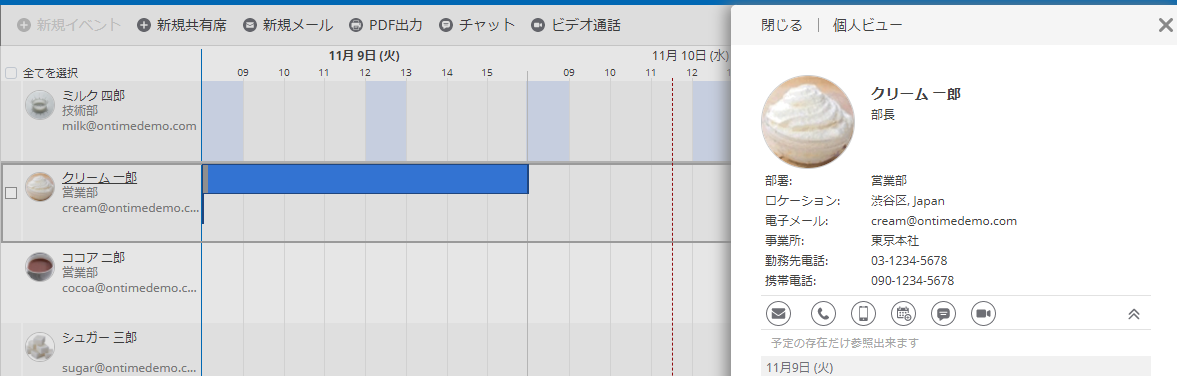Click the blue event bar for クリーム 一郎
The height and width of the screenshot is (376, 1177).
pyautogui.click(x=366, y=179)
